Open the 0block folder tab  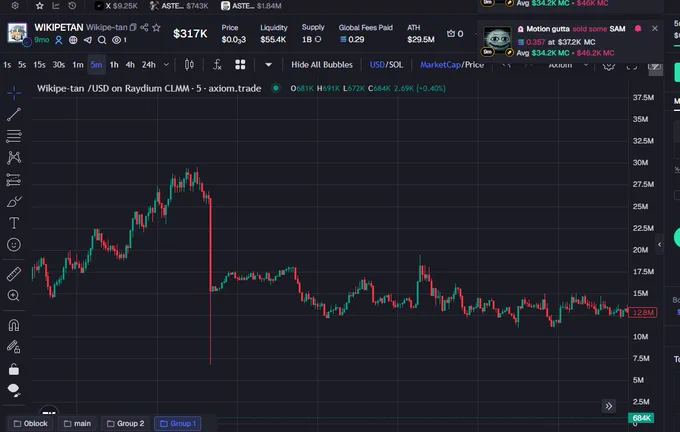click(x=30, y=423)
